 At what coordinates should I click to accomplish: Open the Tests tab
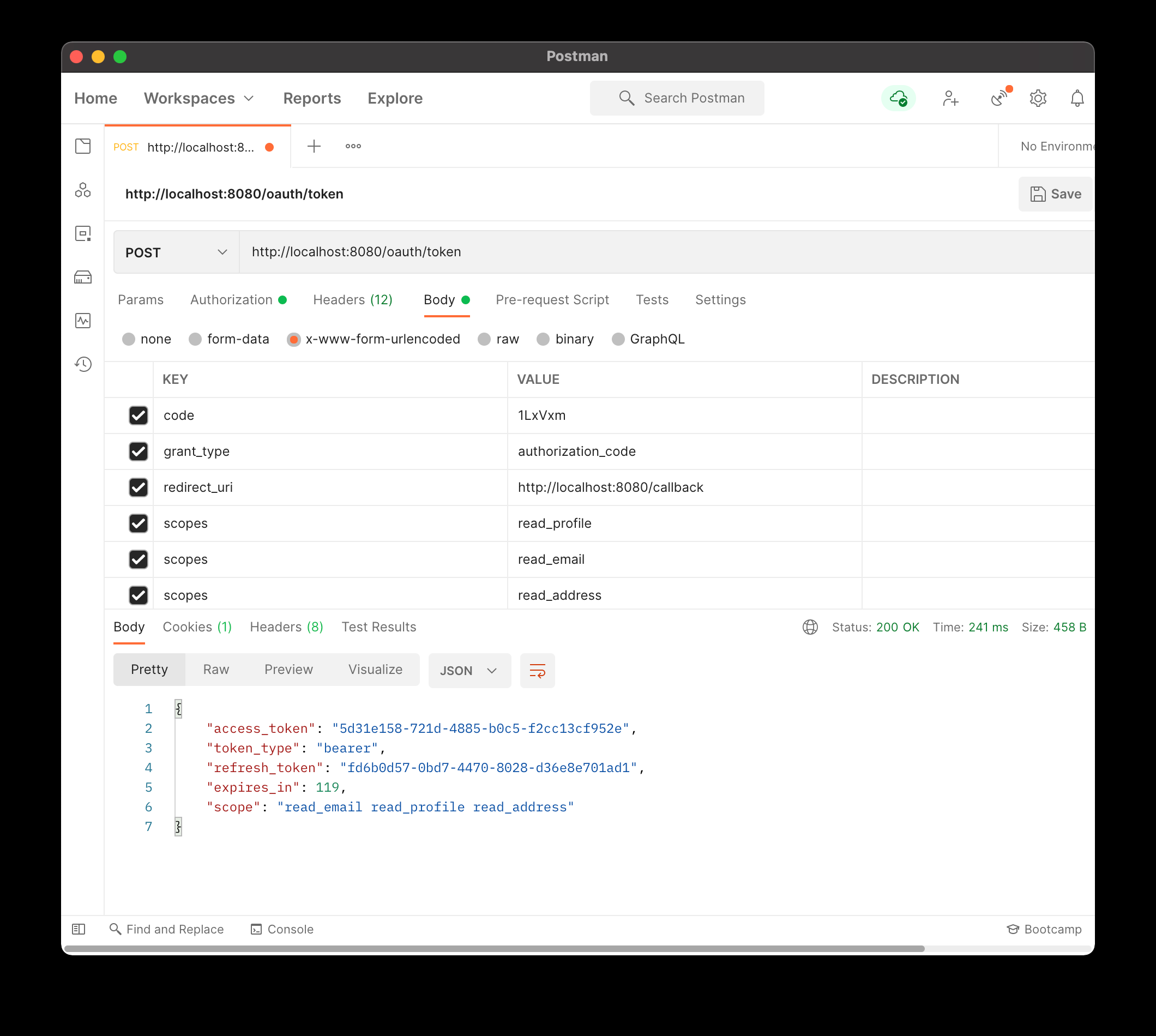click(652, 300)
